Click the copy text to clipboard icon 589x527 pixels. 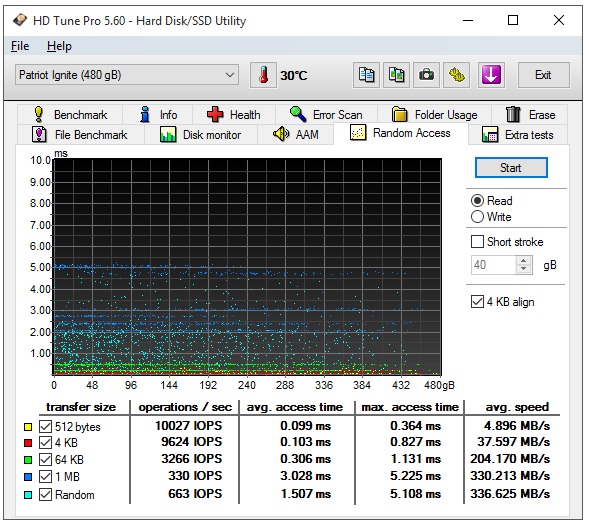pos(366,75)
